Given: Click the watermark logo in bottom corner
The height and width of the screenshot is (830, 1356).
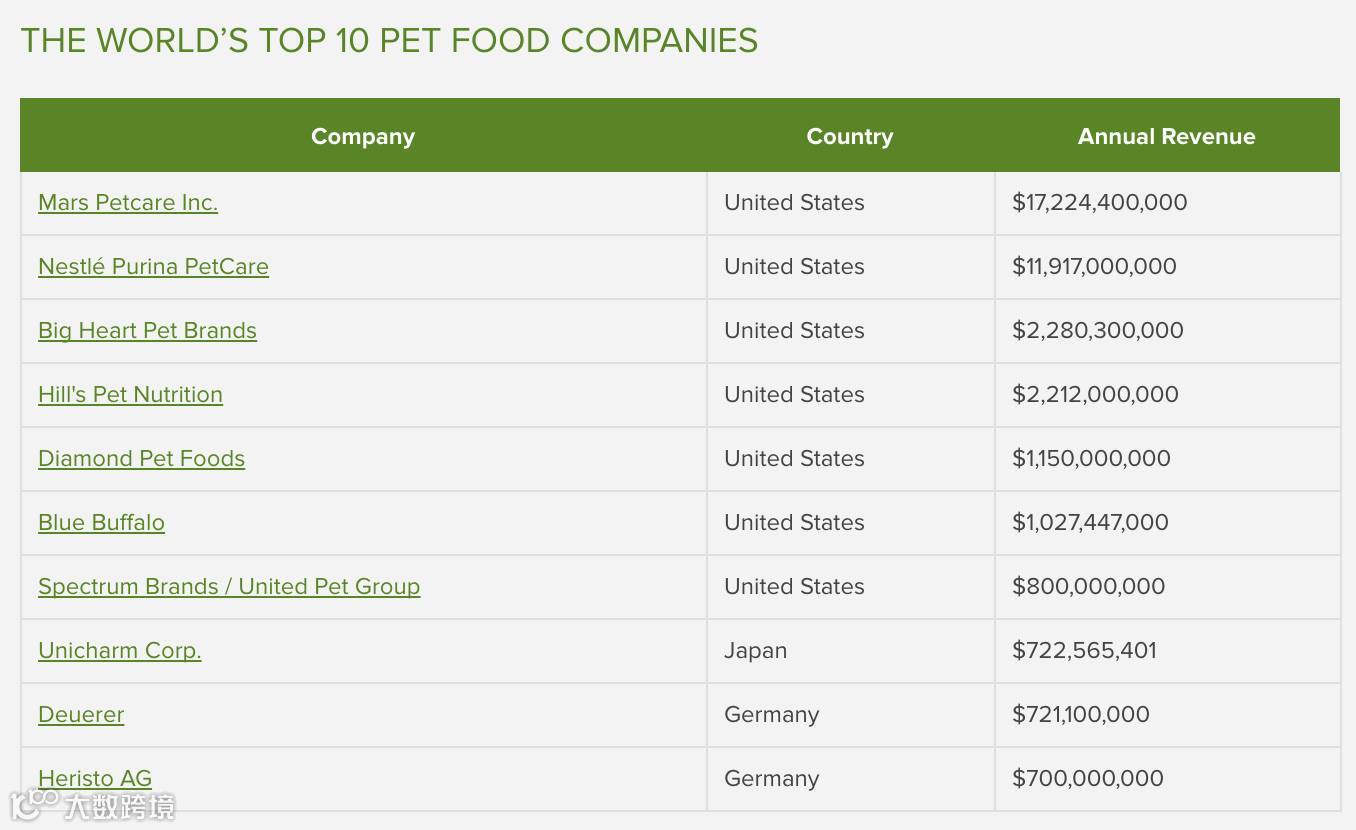Looking at the screenshot, I should pos(92,805).
